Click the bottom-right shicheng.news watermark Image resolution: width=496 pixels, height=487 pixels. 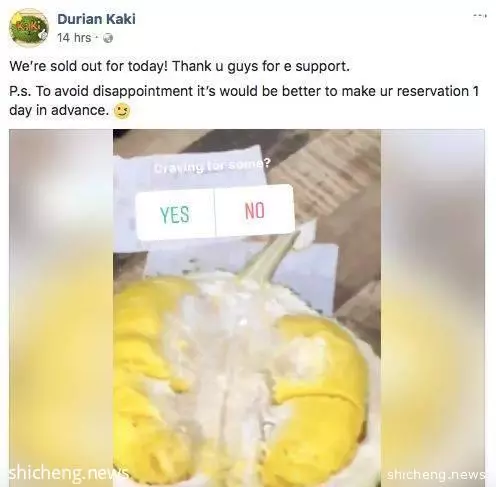pos(436,474)
